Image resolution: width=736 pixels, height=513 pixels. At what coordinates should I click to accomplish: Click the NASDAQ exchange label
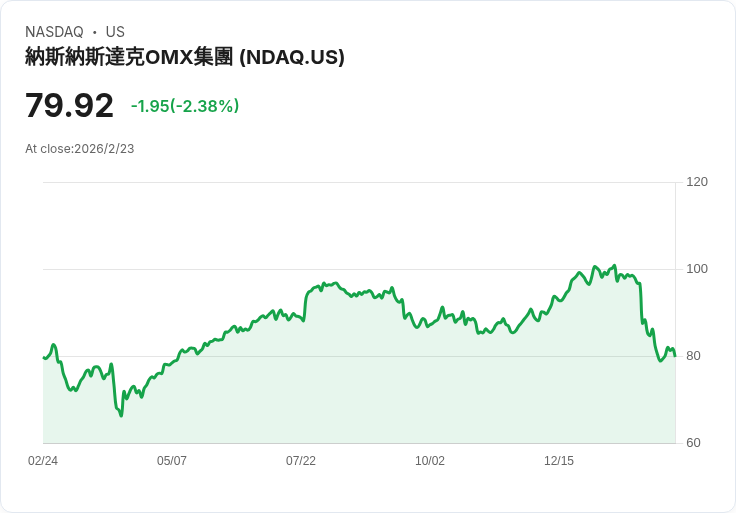(x=54, y=32)
